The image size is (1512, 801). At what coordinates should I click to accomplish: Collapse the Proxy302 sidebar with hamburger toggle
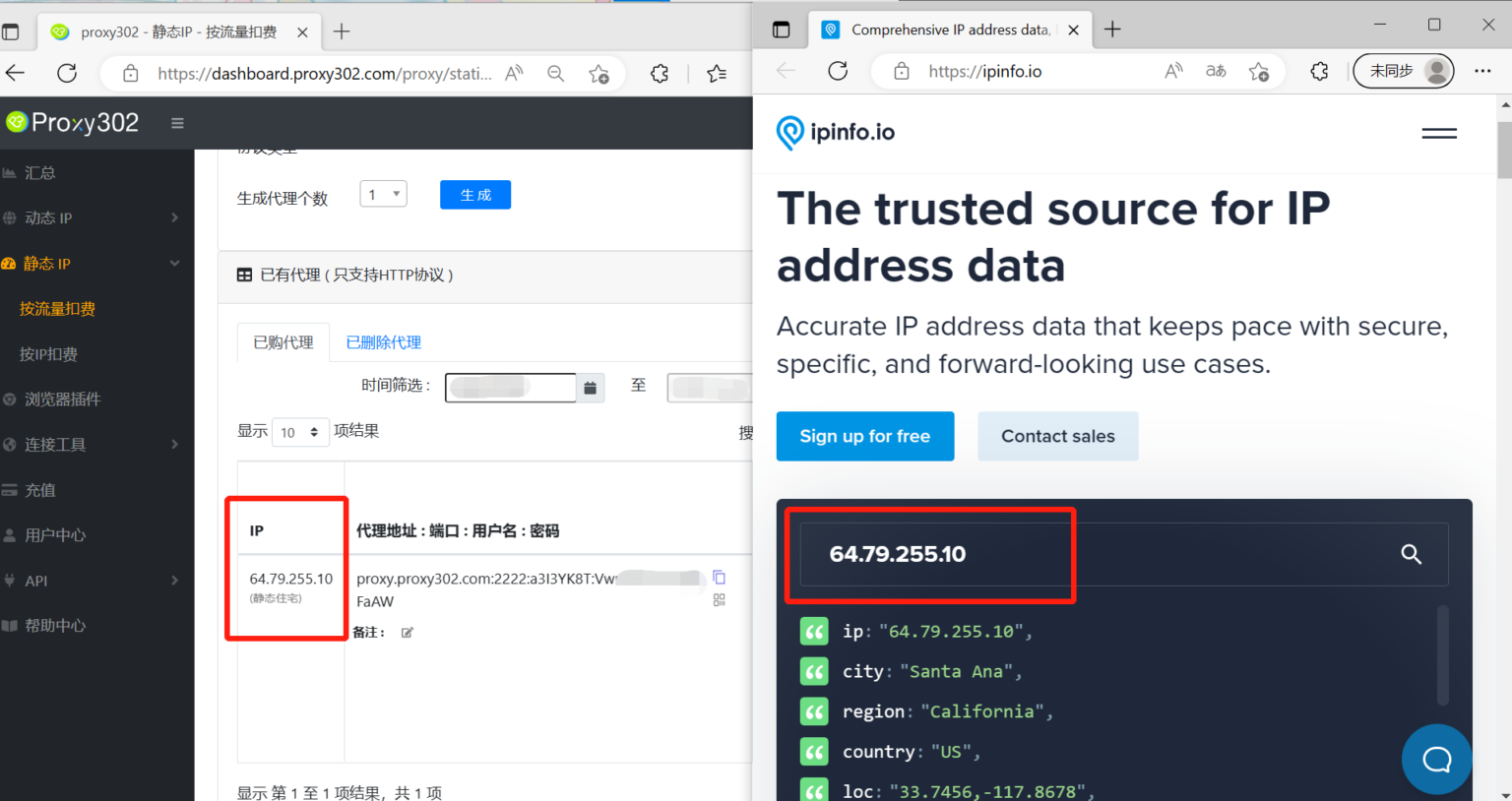177,123
